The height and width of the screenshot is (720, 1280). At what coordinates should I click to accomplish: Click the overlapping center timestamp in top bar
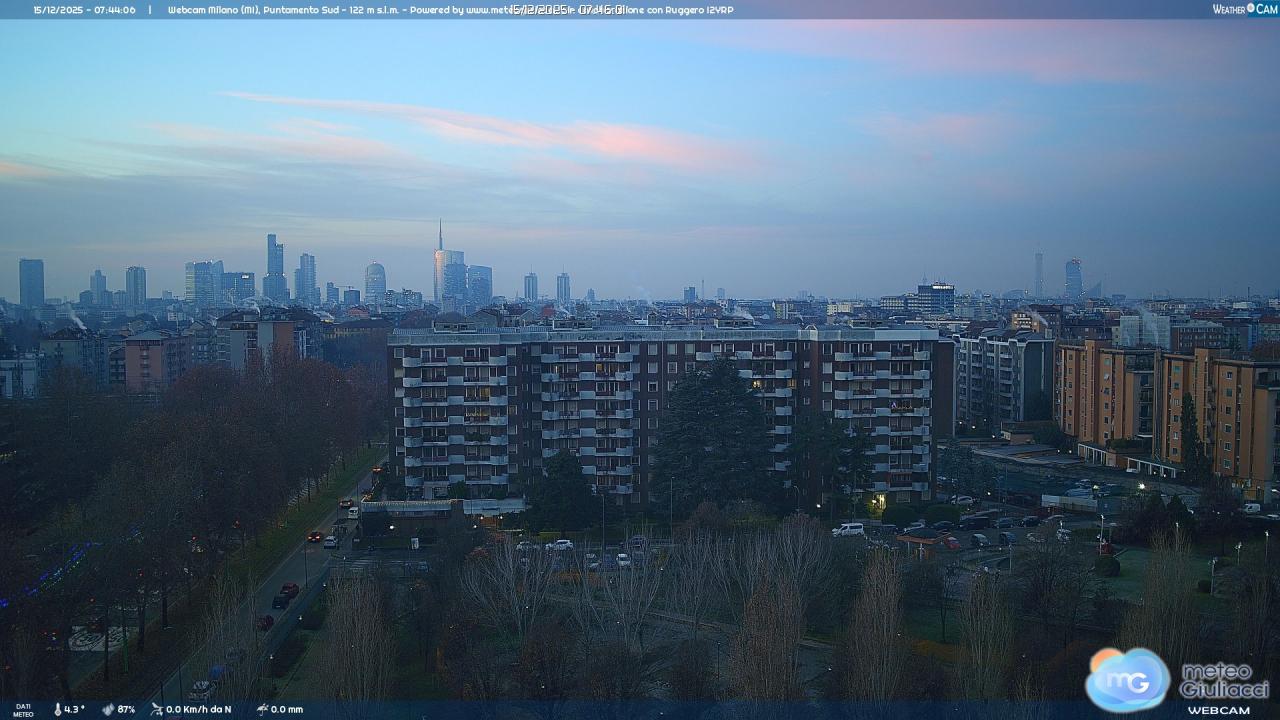566,9
